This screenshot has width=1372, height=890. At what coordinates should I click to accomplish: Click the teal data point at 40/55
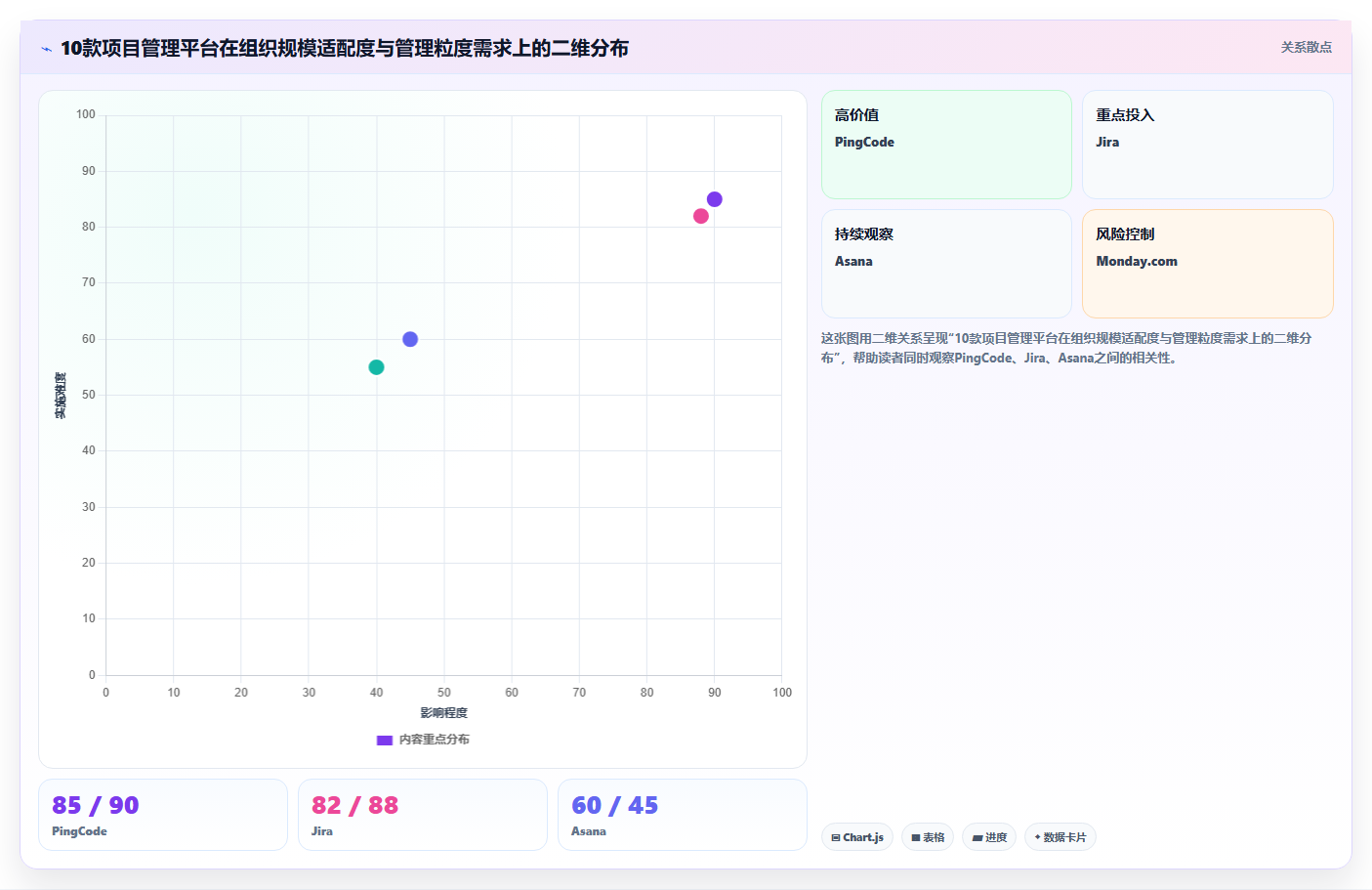click(376, 367)
